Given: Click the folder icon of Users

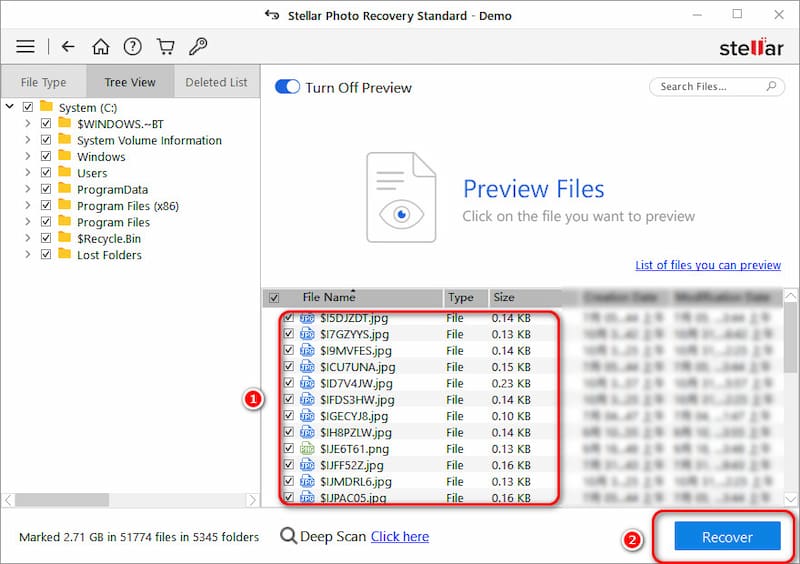Looking at the screenshot, I should coord(64,171).
